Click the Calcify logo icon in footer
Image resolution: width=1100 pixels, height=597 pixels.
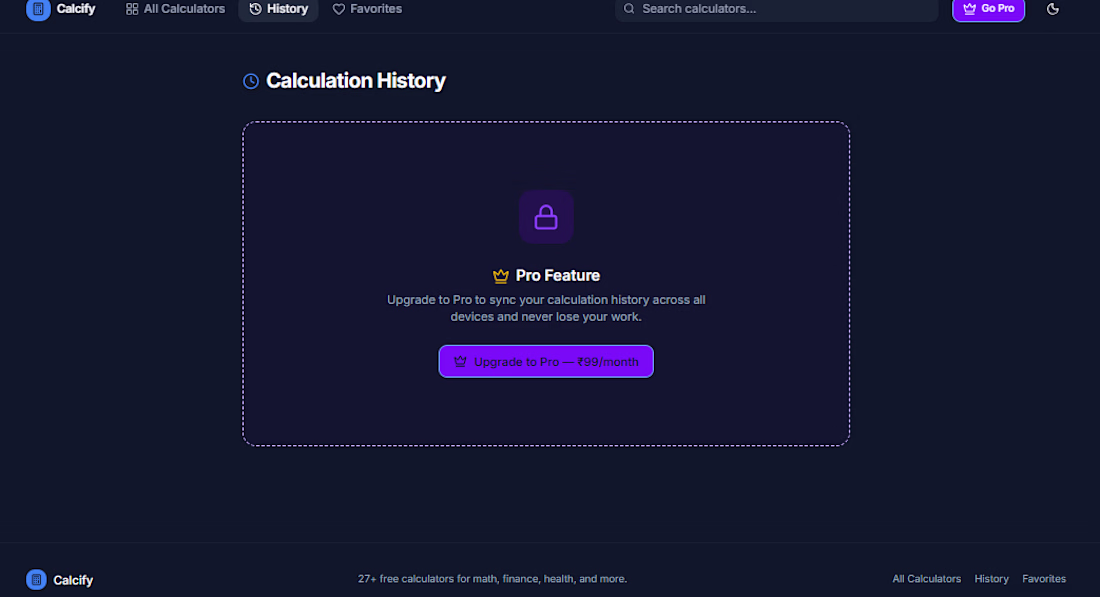pyautogui.click(x=36, y=579)
